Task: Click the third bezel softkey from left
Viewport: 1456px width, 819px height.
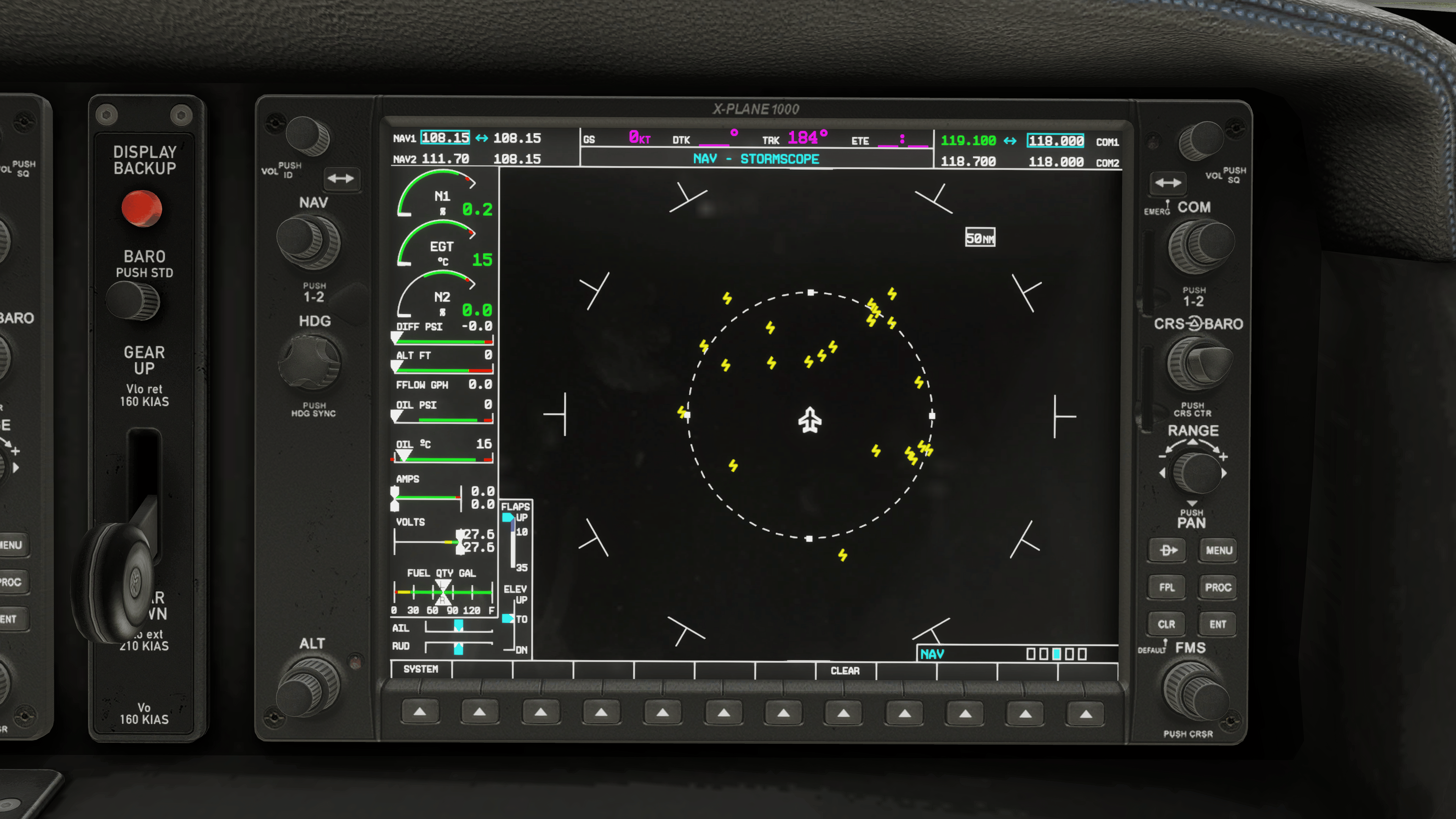Action: 541,712
